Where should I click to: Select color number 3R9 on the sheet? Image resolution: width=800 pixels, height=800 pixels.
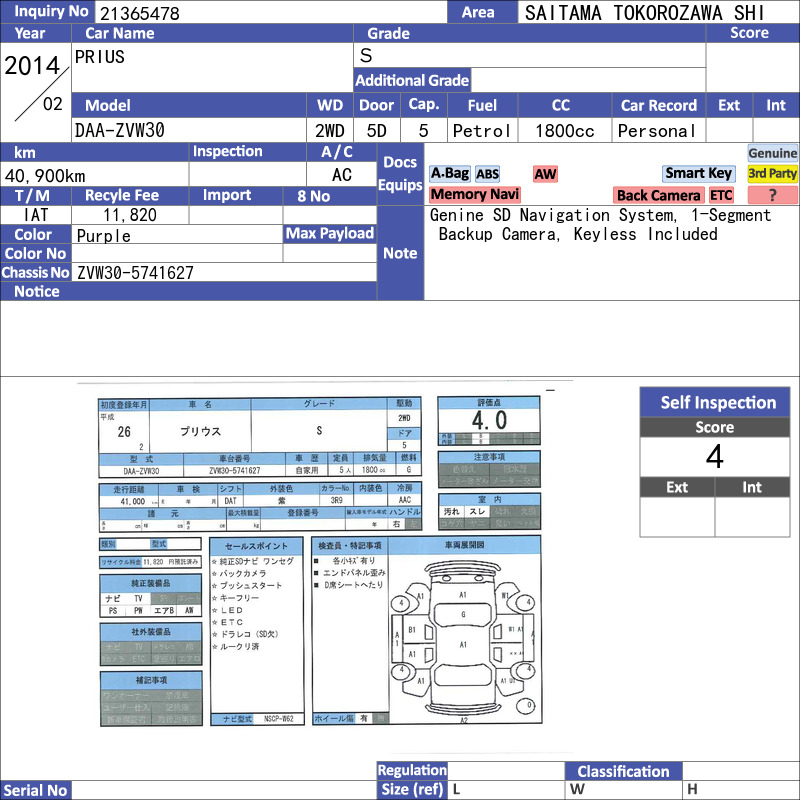point(336,501)
